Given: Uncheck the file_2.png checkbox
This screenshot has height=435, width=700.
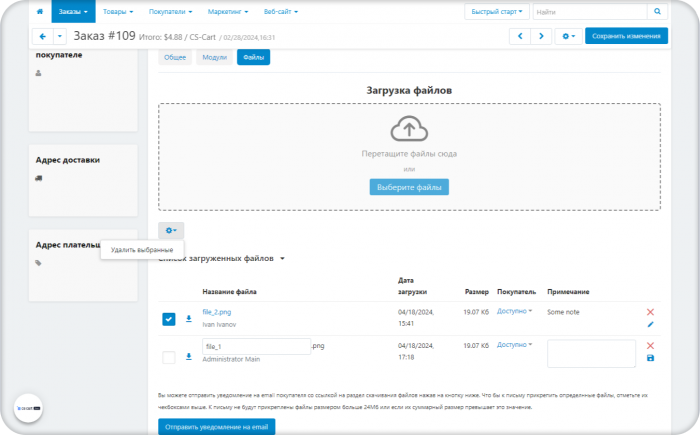Looking at the screenshot, I should tap(169, 319).
